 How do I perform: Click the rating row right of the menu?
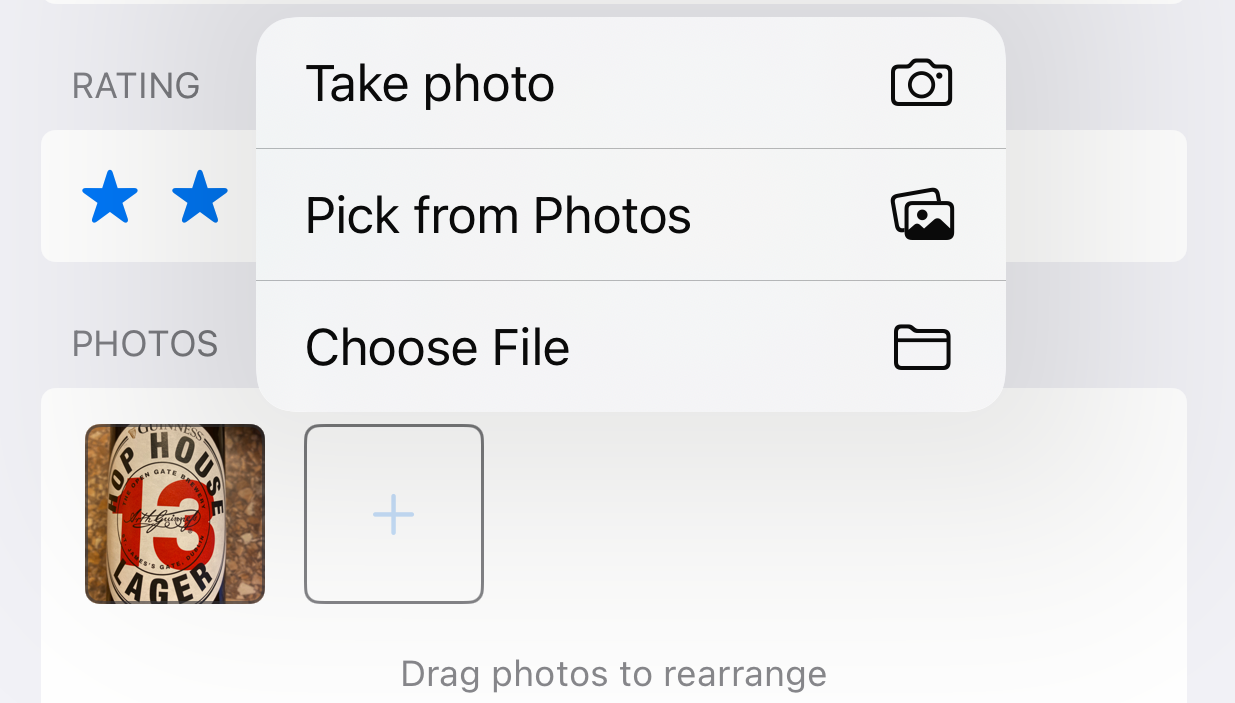tap(1095, 196)
